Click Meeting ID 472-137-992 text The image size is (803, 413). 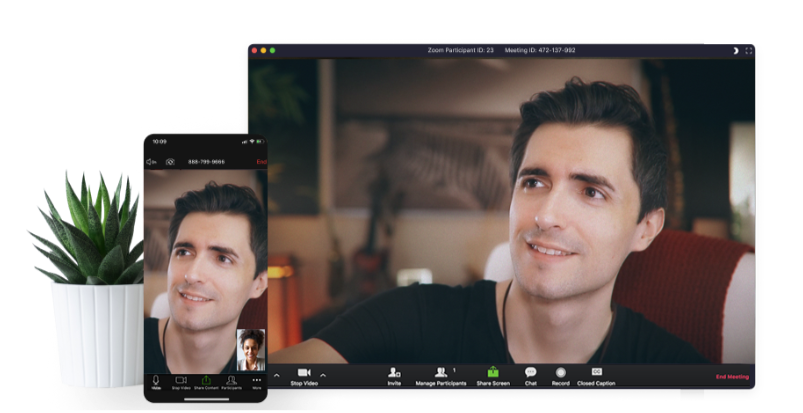[540, 50]
